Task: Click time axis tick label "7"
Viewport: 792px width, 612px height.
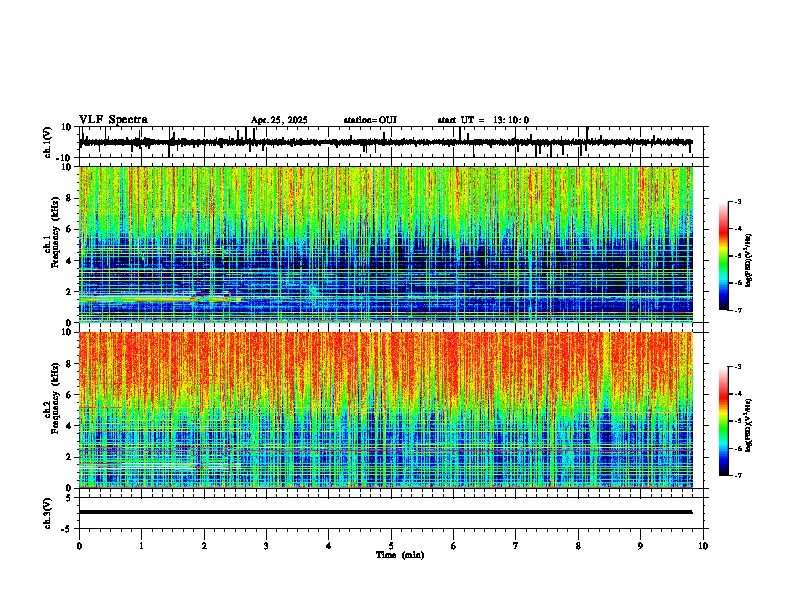Action: coord(516,546)
